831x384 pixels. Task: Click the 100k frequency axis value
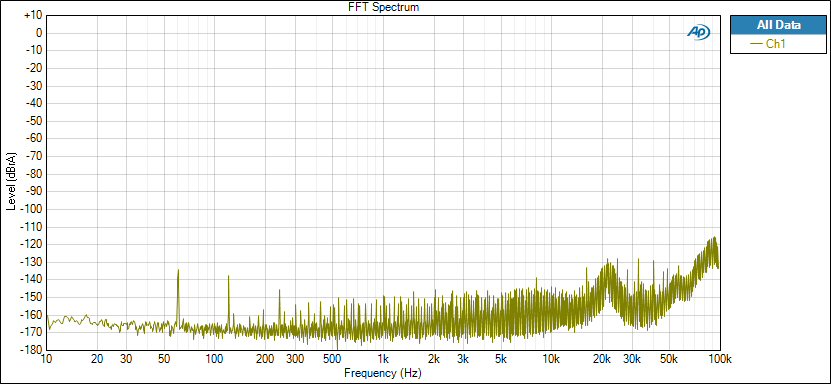click(719, 359)
